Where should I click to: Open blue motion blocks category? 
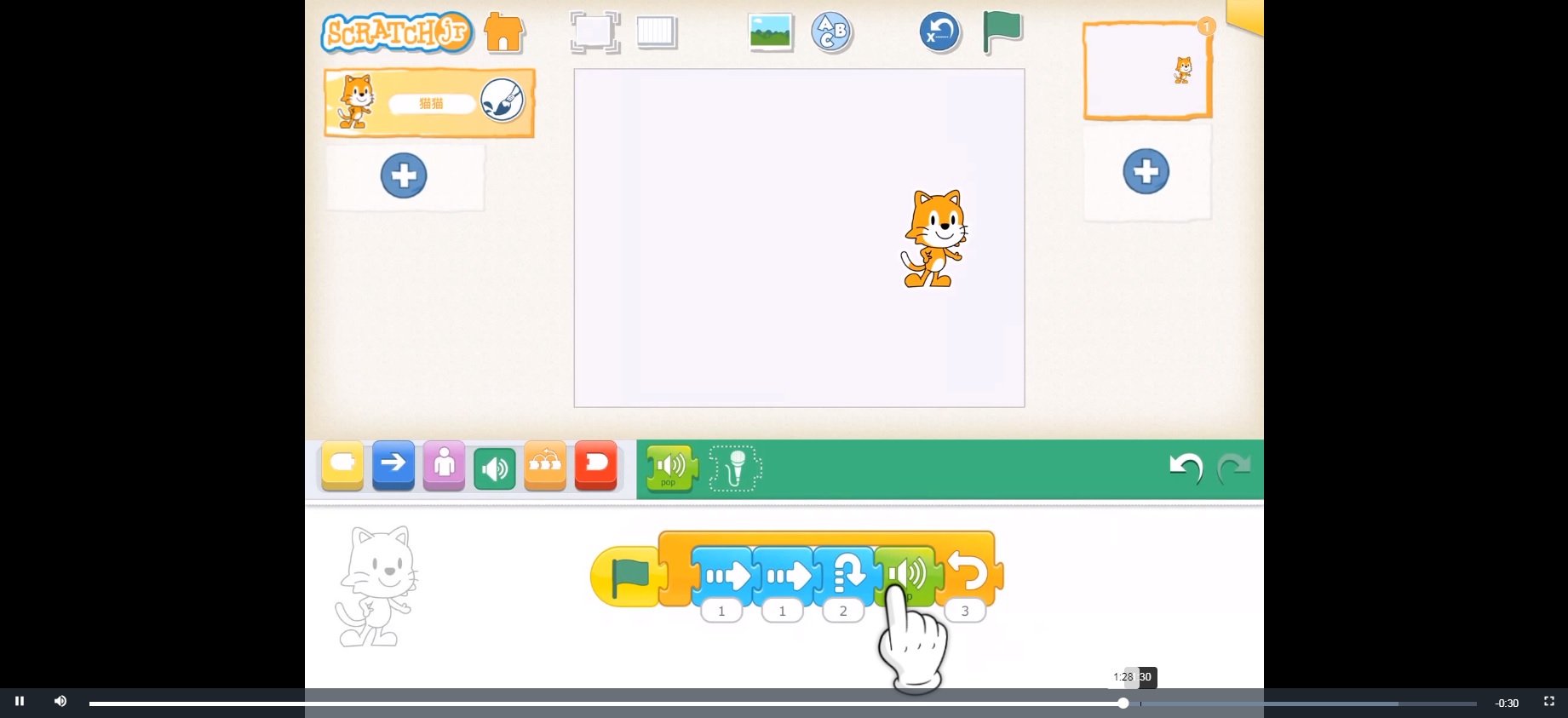[393, 465]
